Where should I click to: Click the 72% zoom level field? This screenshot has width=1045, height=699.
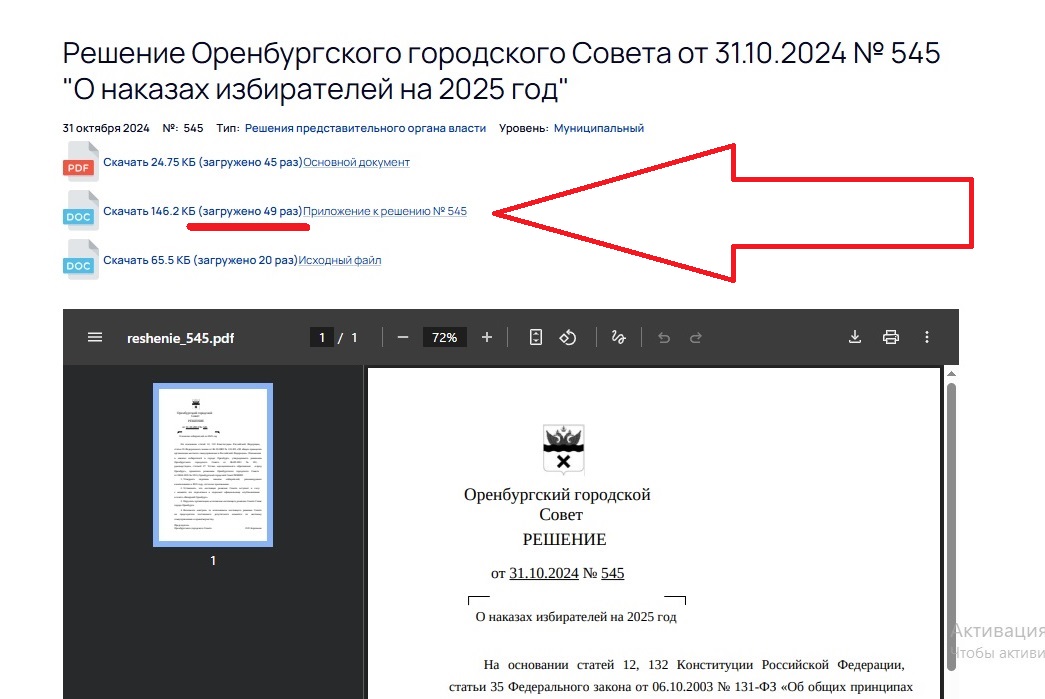[444, 338]
